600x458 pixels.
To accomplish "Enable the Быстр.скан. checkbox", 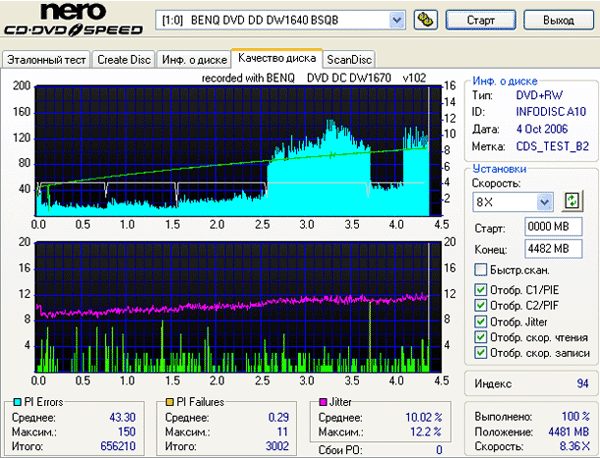I will coord(481,270).
